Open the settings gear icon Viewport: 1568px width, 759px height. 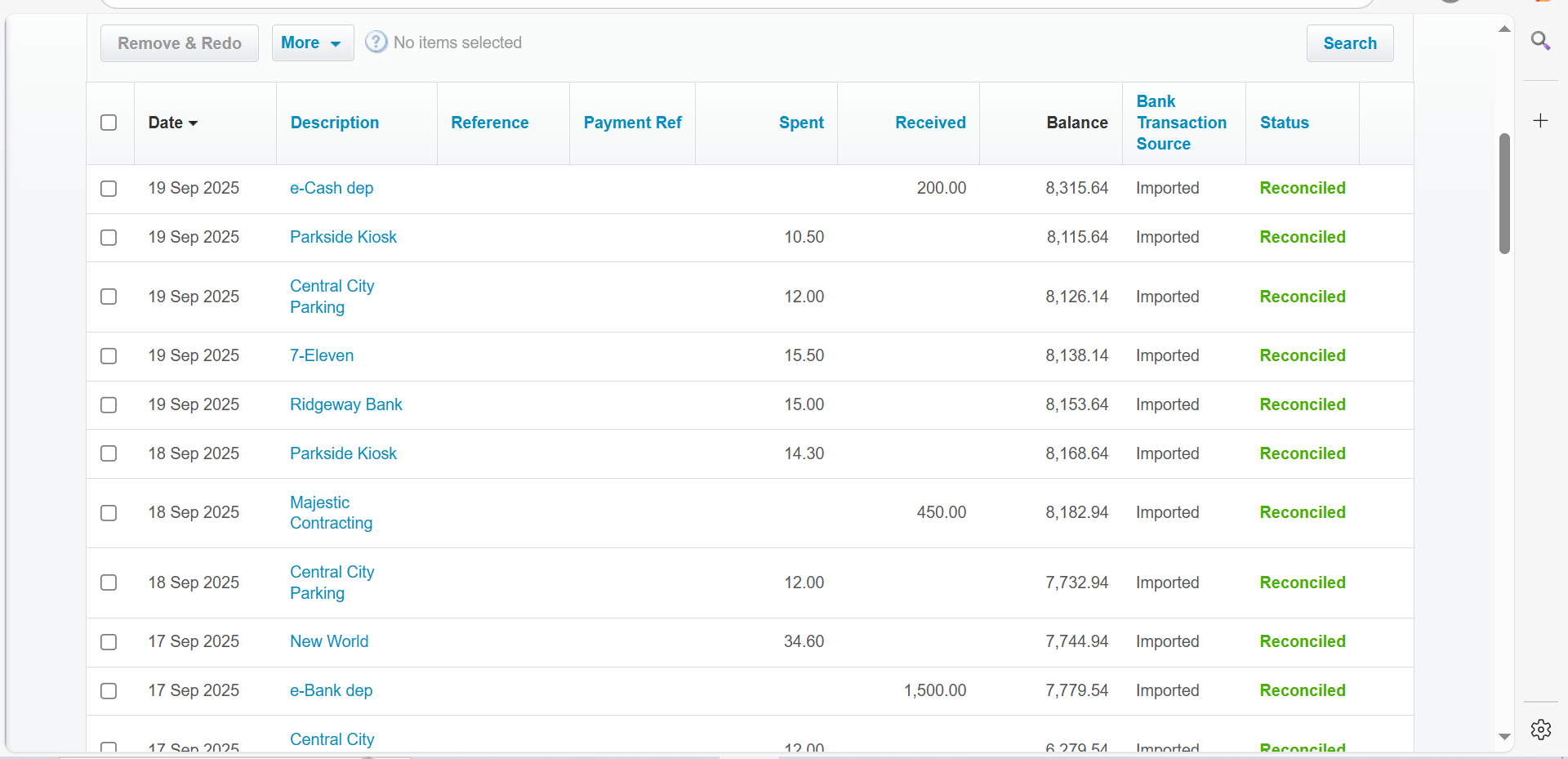click(x=1540, y=730)
